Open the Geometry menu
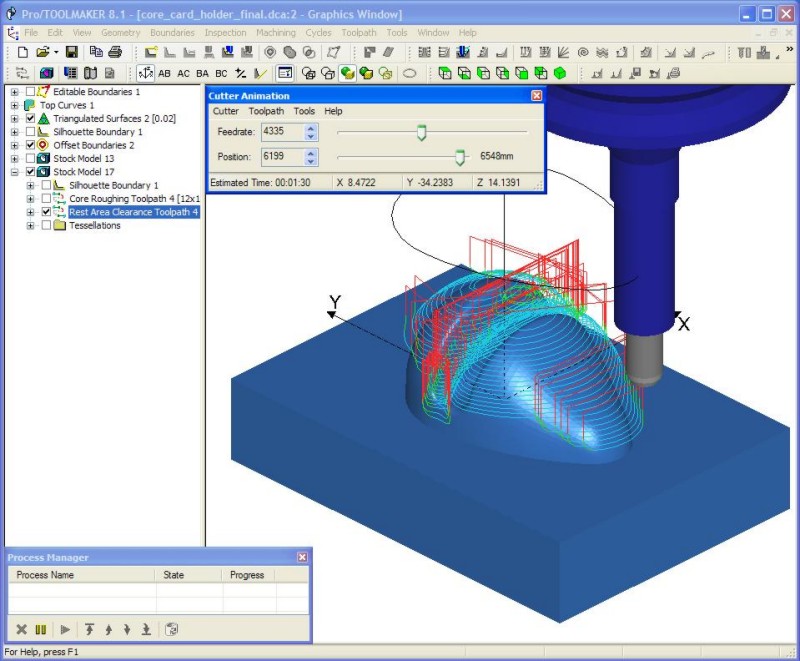This screenshot has height=661, width=800. pyautogui.click(x=120, y=33)
